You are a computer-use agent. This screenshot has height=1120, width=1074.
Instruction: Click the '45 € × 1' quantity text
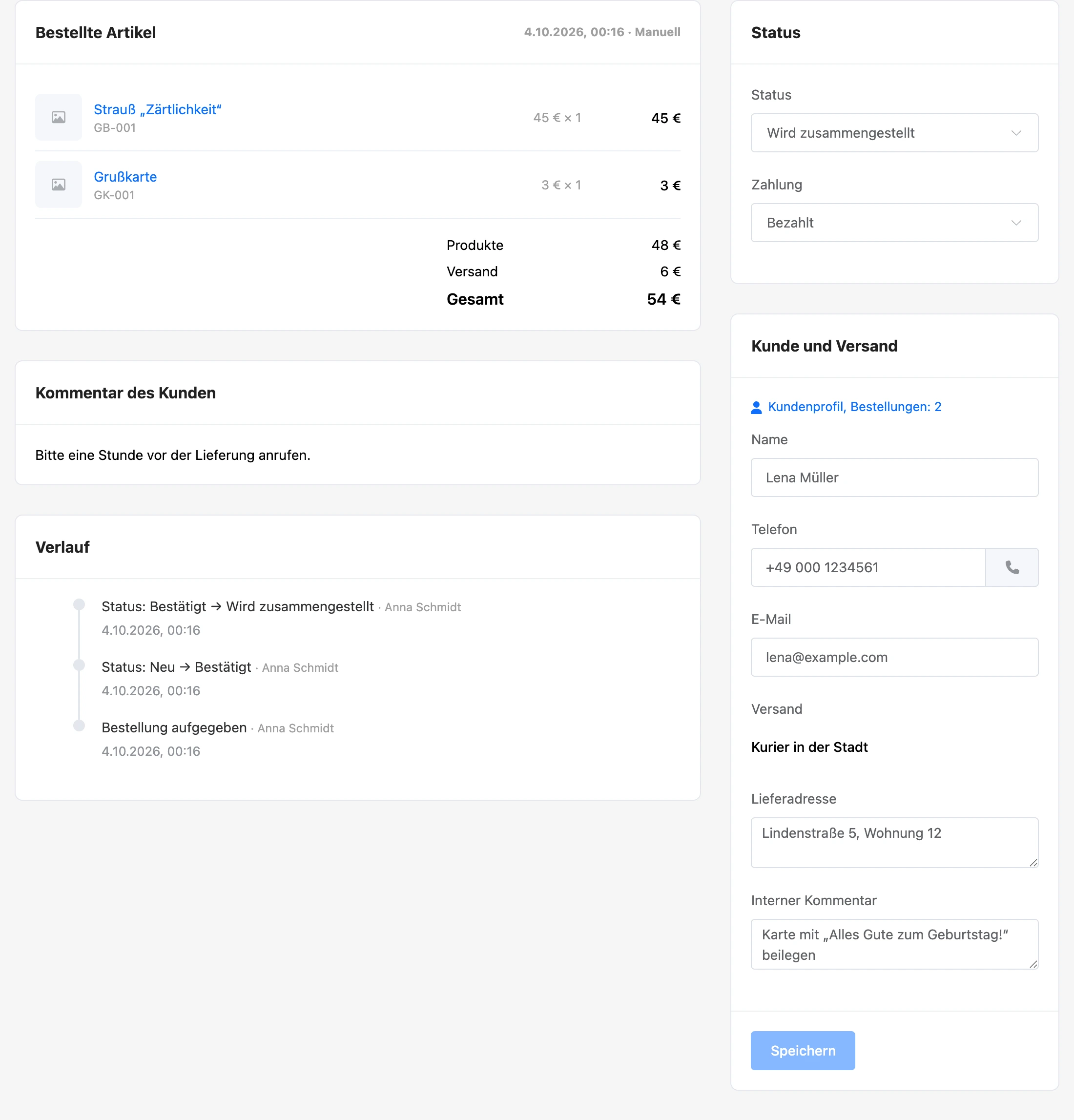(x=557, y=118)
